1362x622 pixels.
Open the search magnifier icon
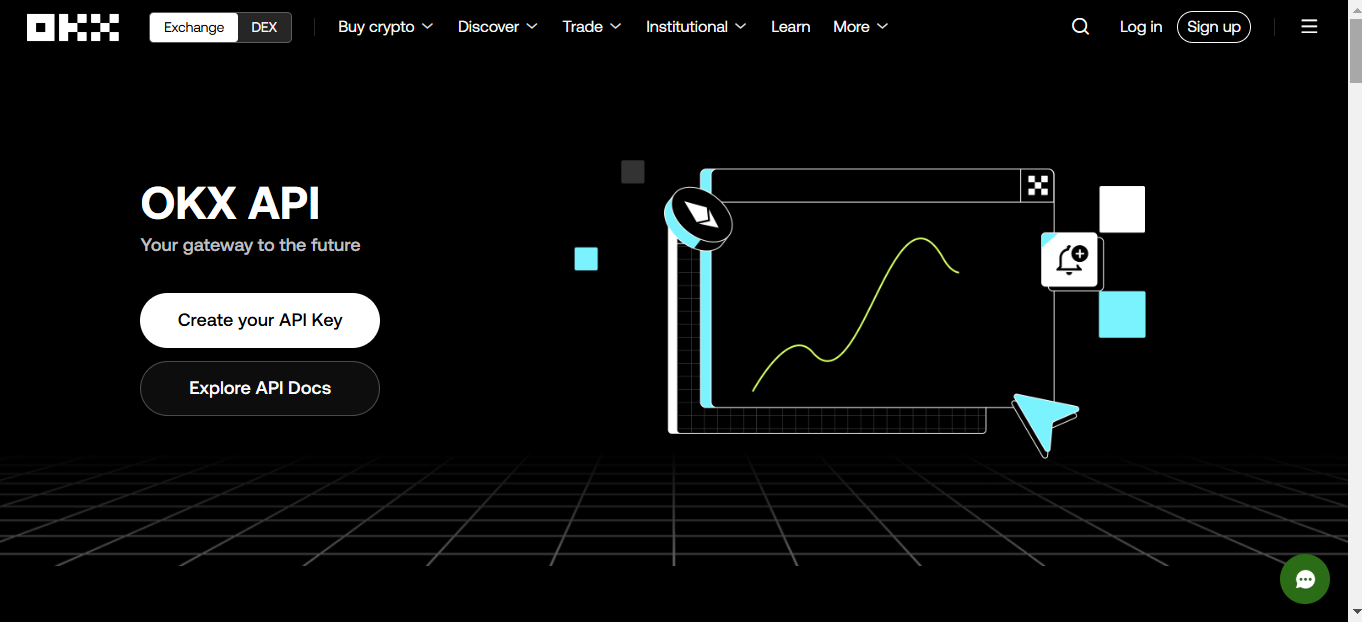(1080, 27)
